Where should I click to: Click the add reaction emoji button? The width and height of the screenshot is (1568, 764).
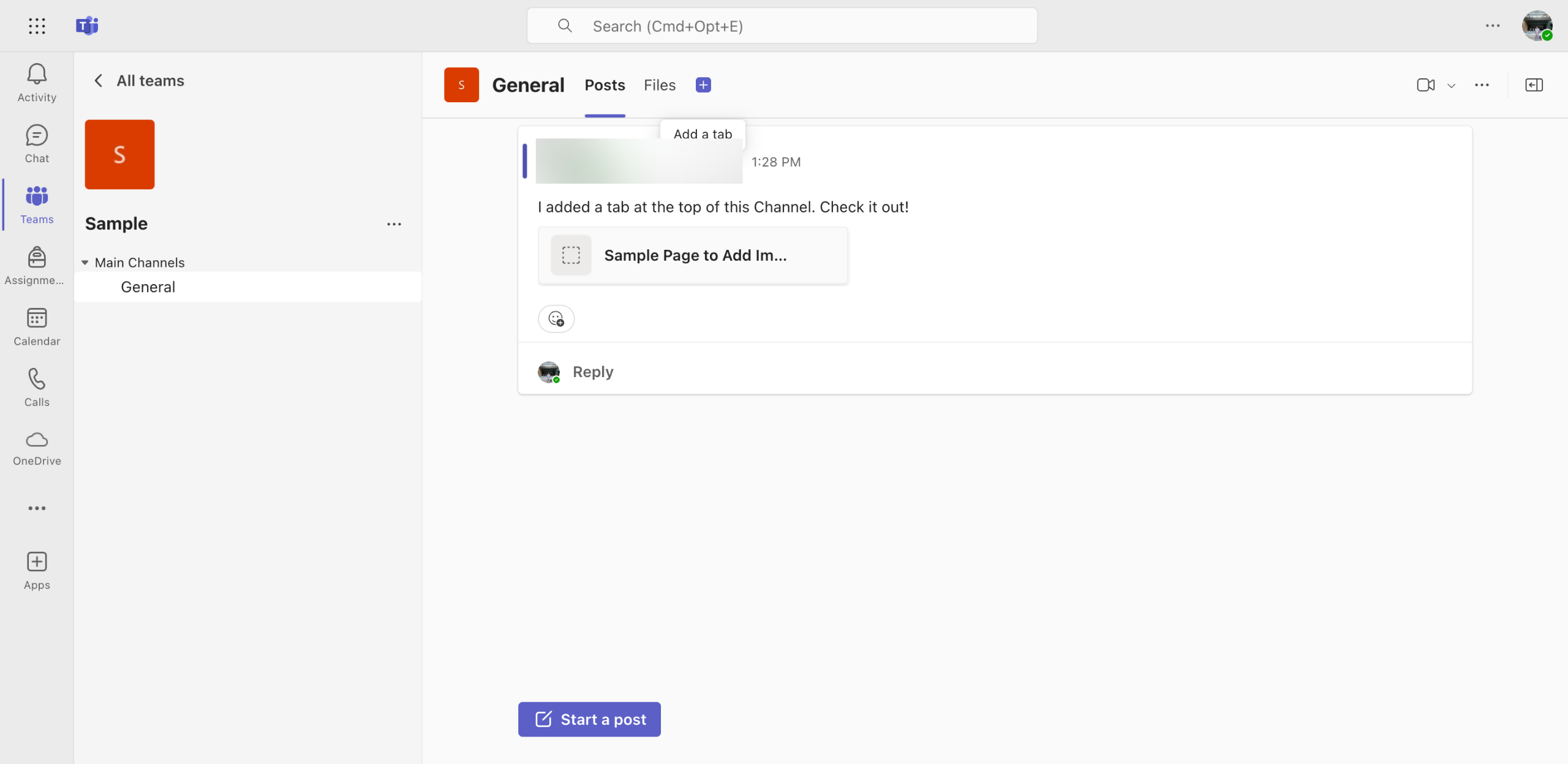coord(556,318)
